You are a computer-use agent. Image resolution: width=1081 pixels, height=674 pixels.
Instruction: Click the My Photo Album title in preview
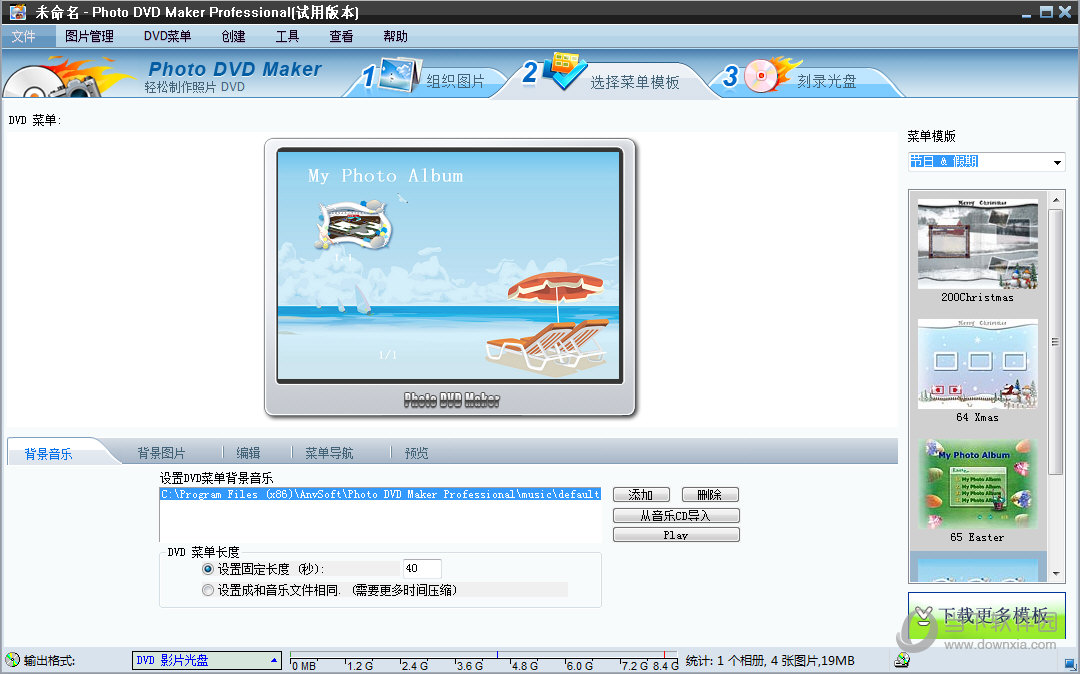(385, 176)
